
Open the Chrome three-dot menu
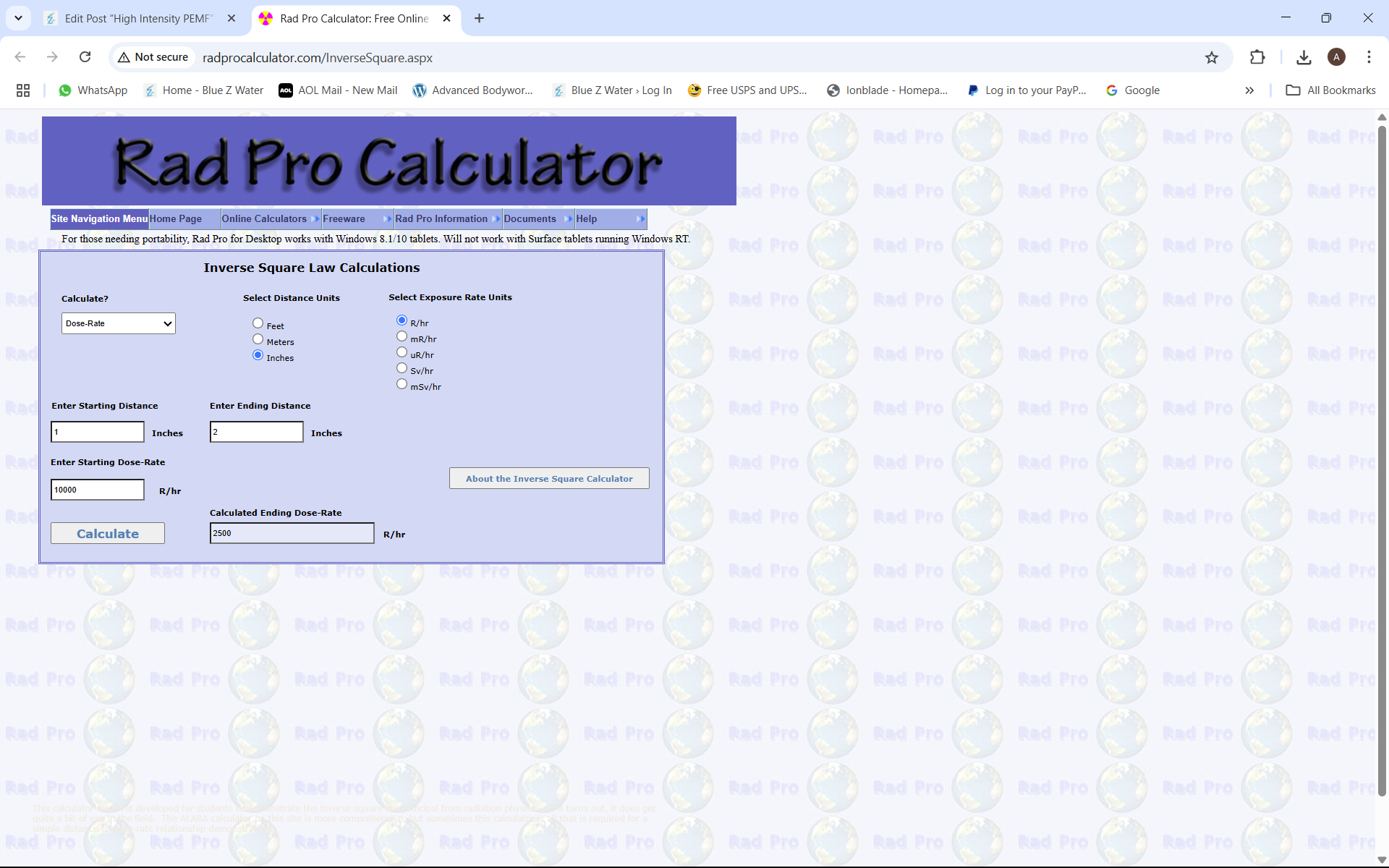click(x=1369, y=57)
